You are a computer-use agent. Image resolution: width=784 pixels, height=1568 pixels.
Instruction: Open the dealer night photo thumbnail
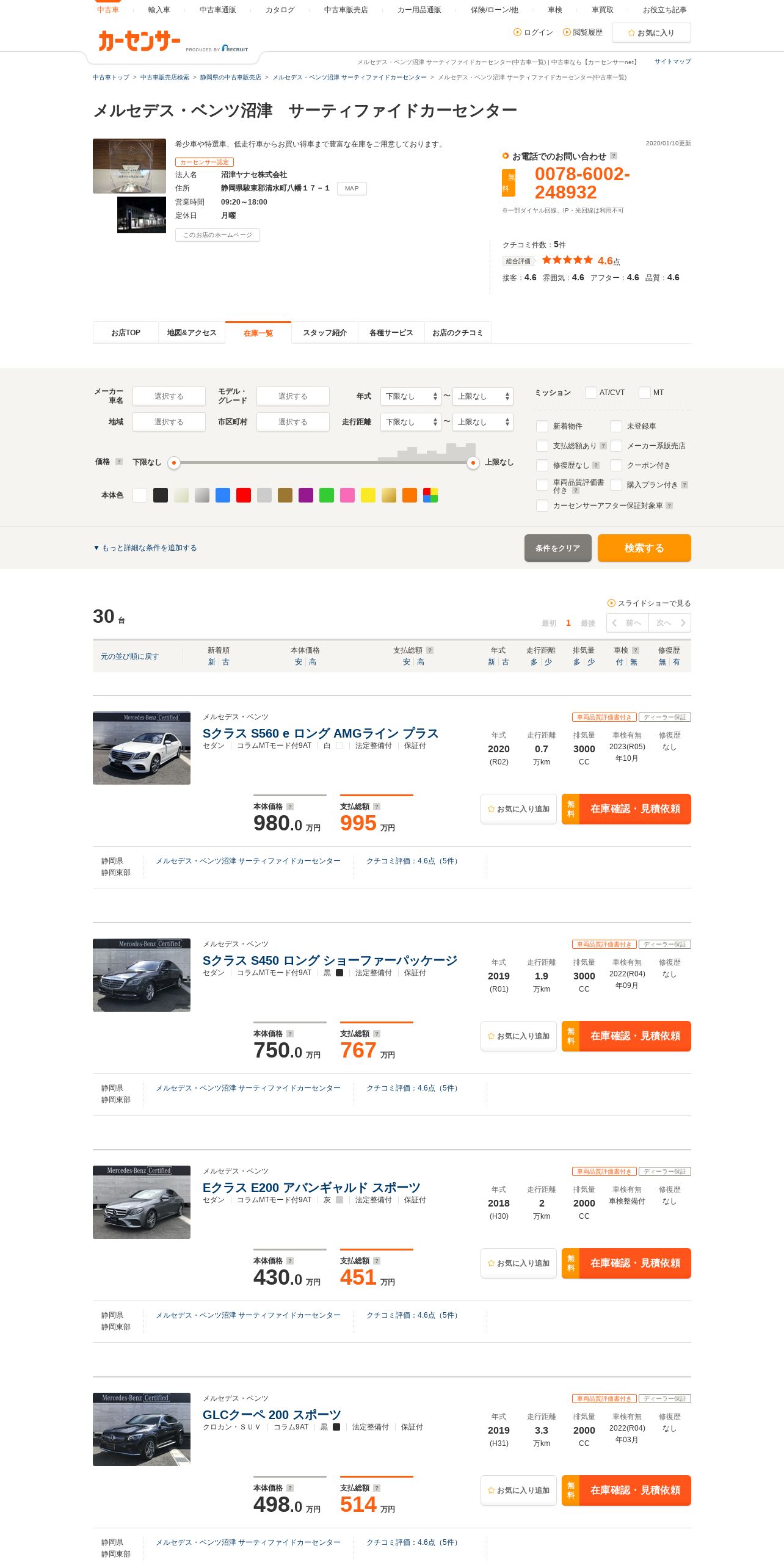(x=142, y=215)
